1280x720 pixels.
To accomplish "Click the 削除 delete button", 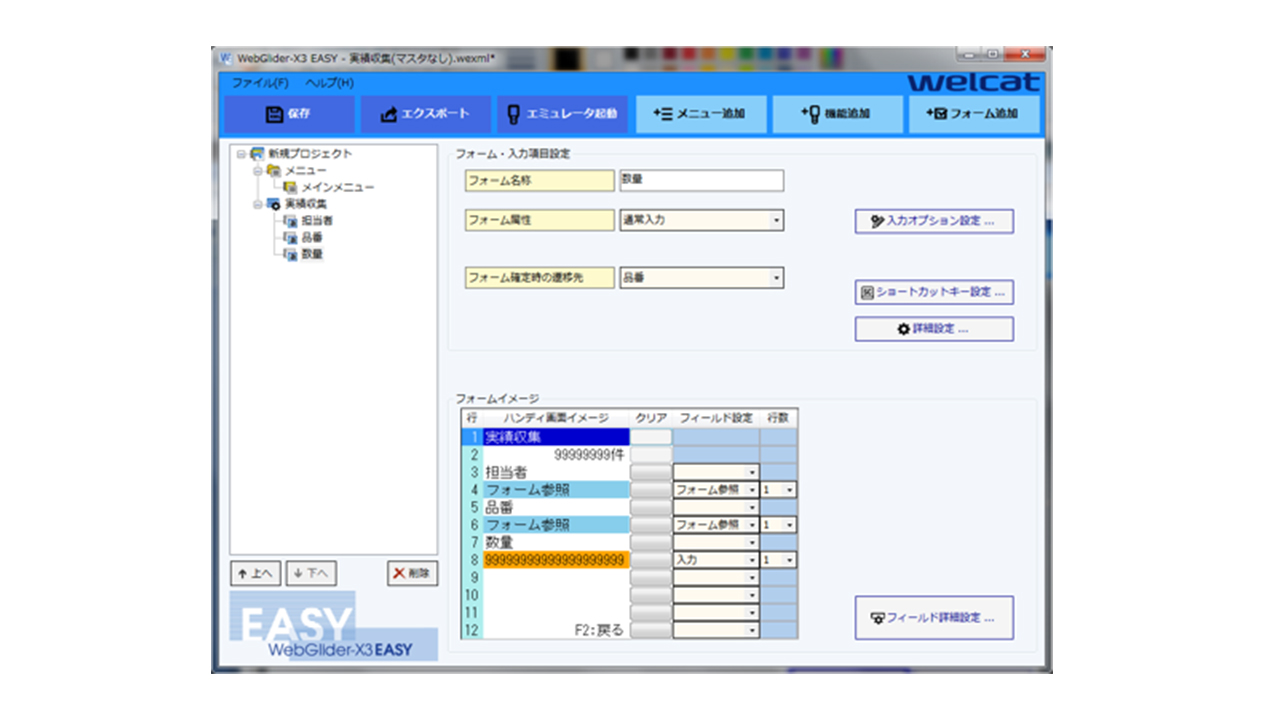I will click(412, 573).
